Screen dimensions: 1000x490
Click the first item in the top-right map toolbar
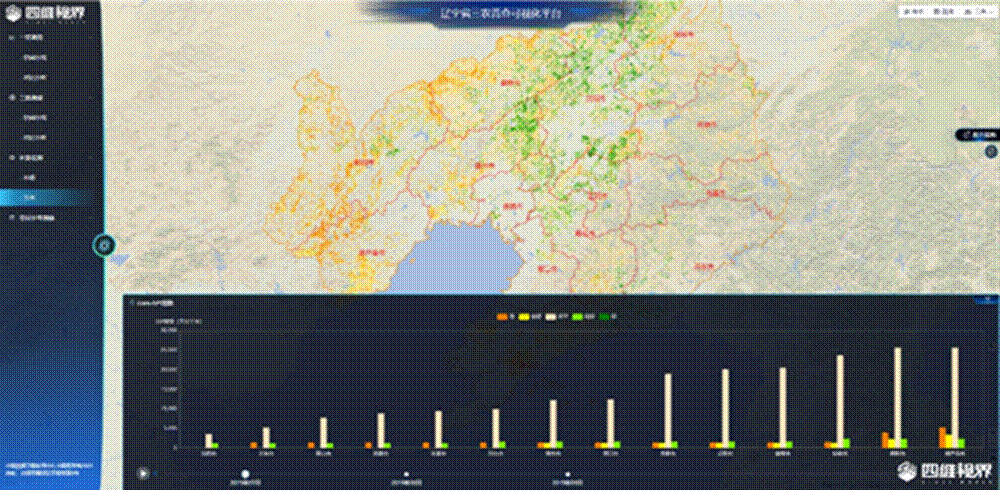click(911, 11)
